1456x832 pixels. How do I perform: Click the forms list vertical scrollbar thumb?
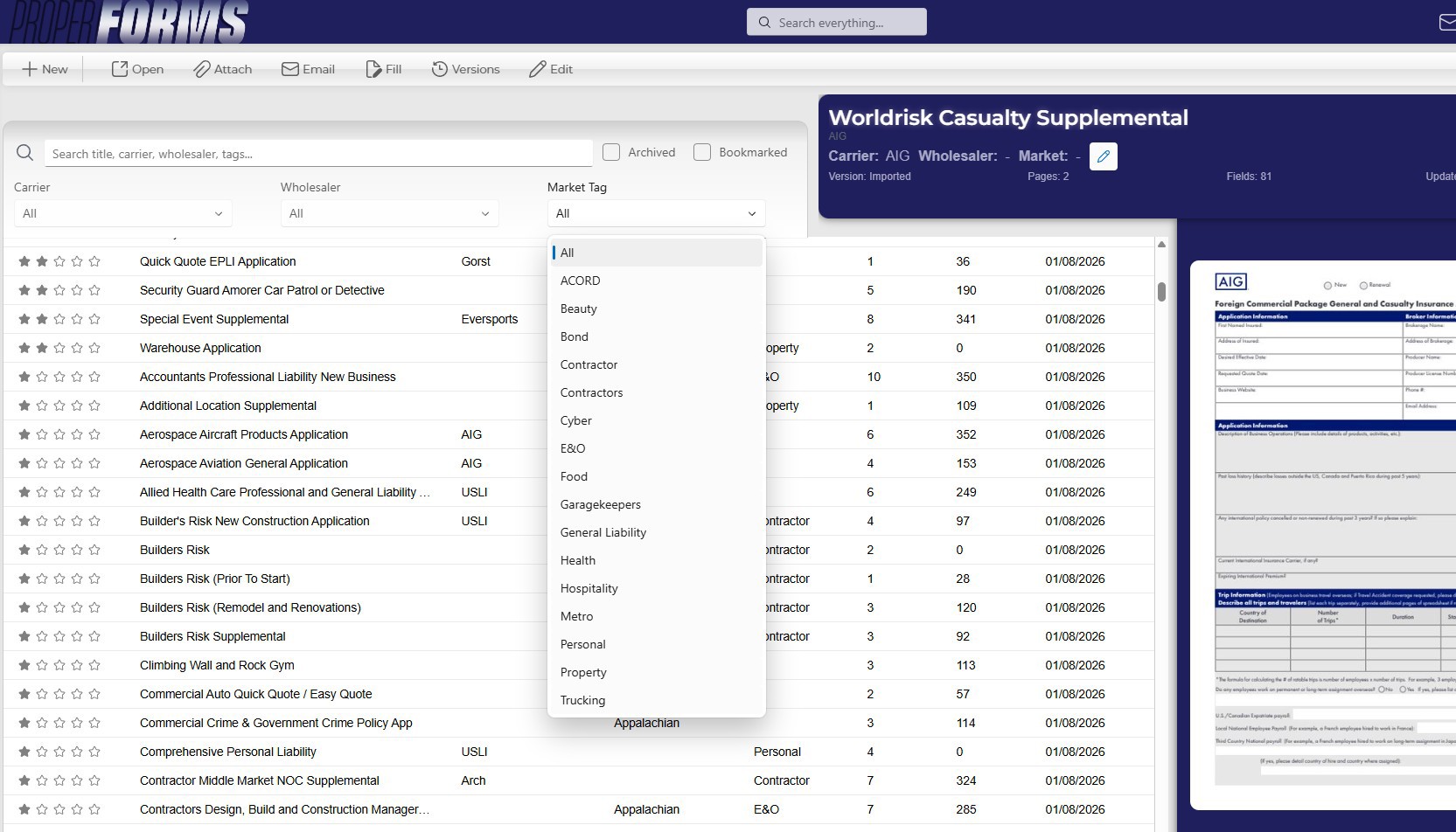[1161, 292]
